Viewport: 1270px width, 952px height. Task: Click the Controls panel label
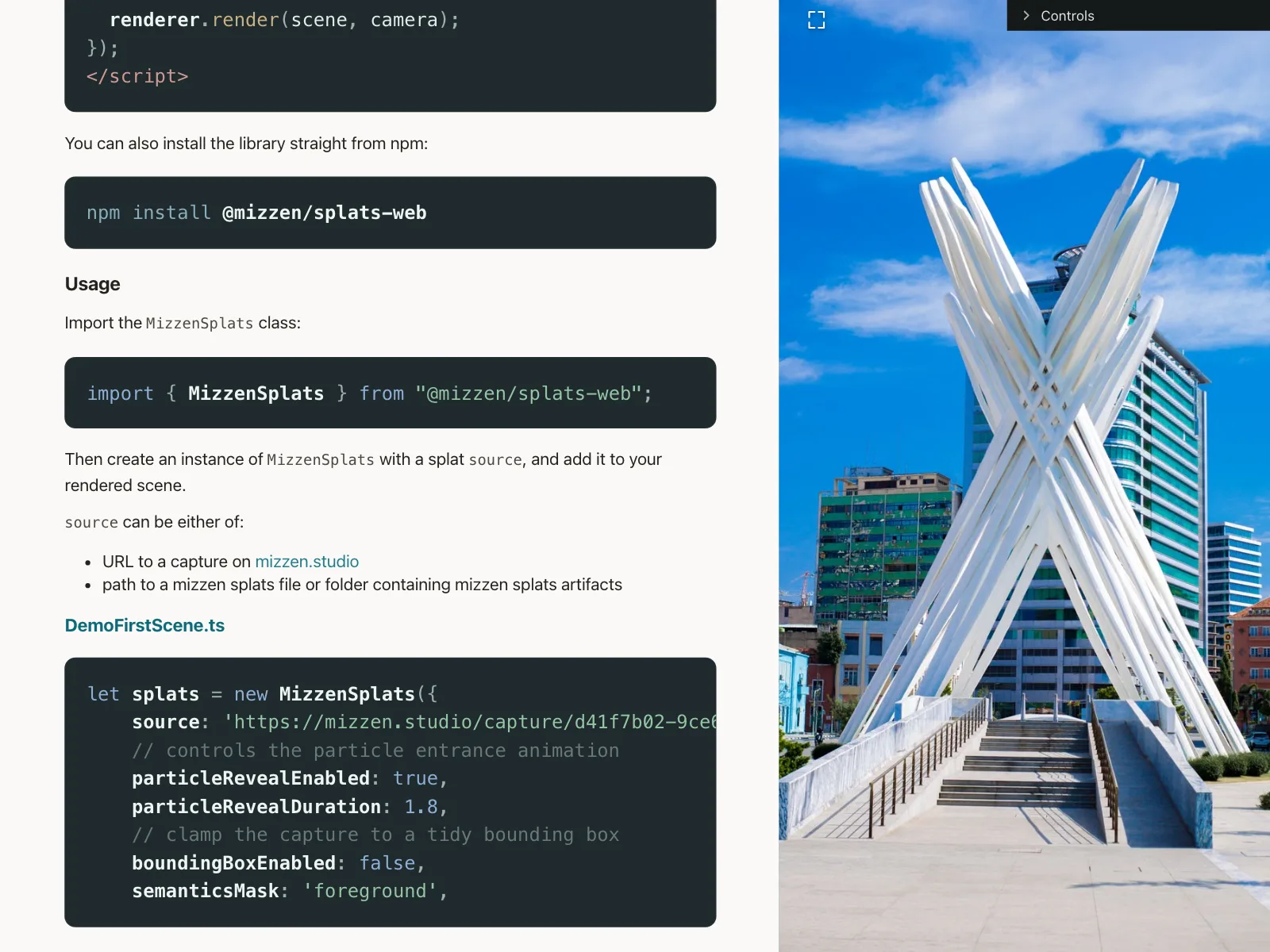click(x=1067, y=16)
